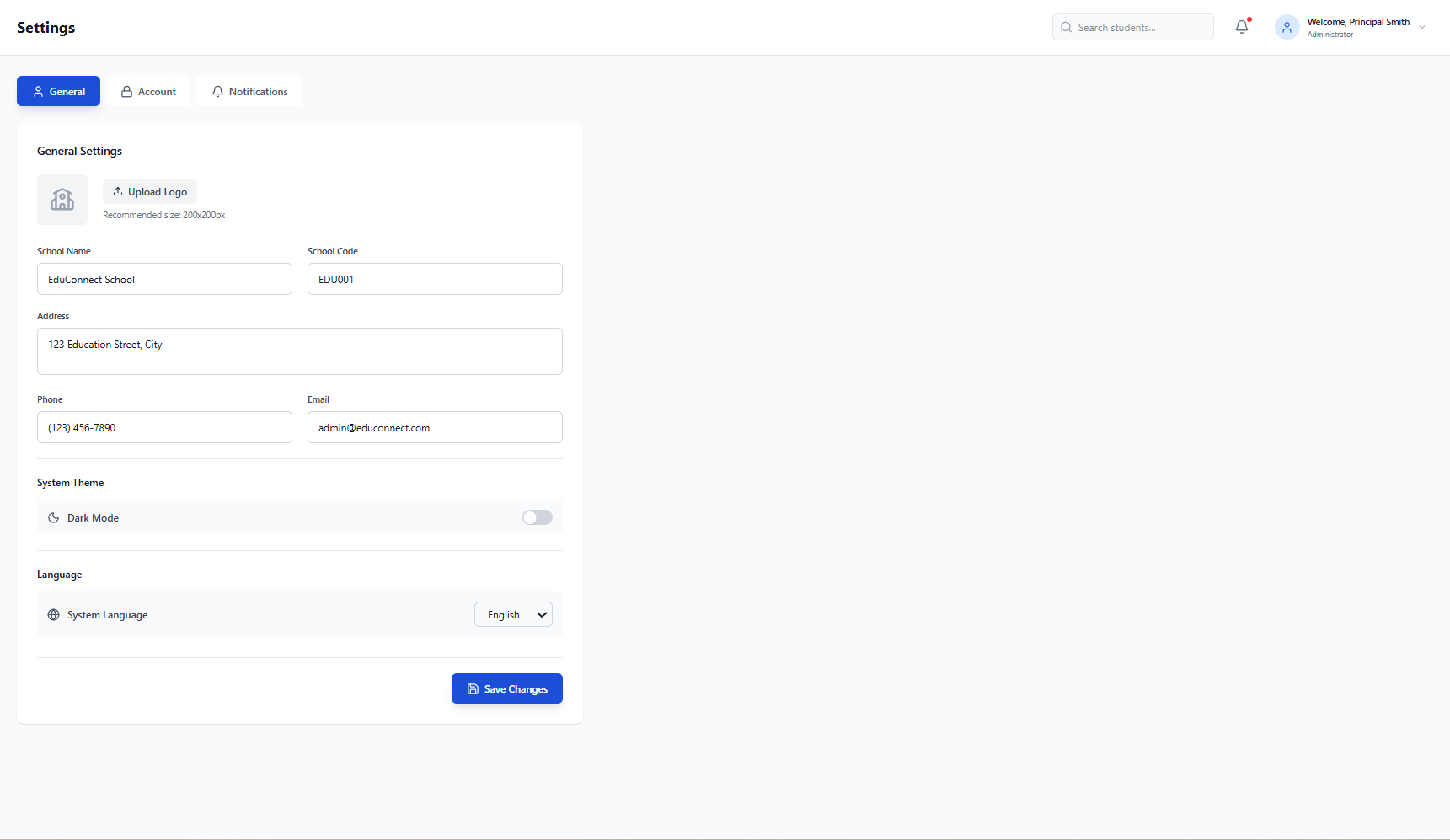Click the Save Changes button

507,688
